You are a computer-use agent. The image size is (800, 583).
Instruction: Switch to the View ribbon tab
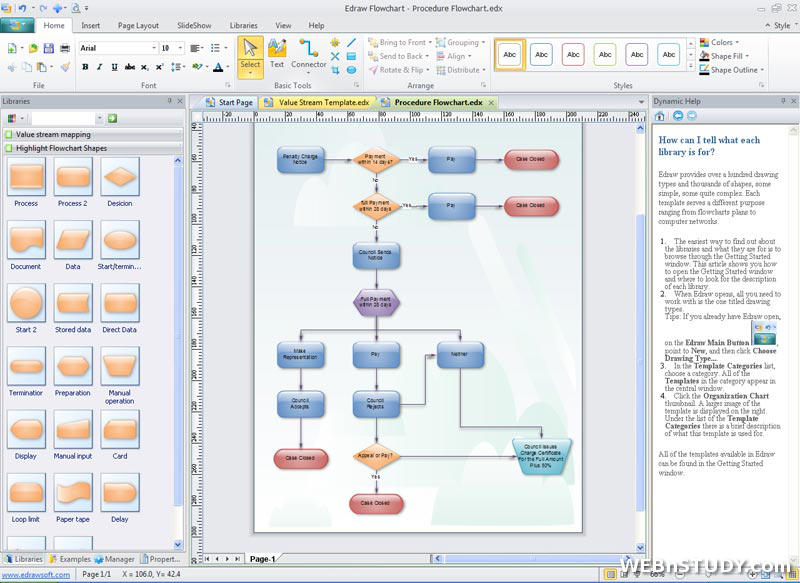(x=283, y=25)
